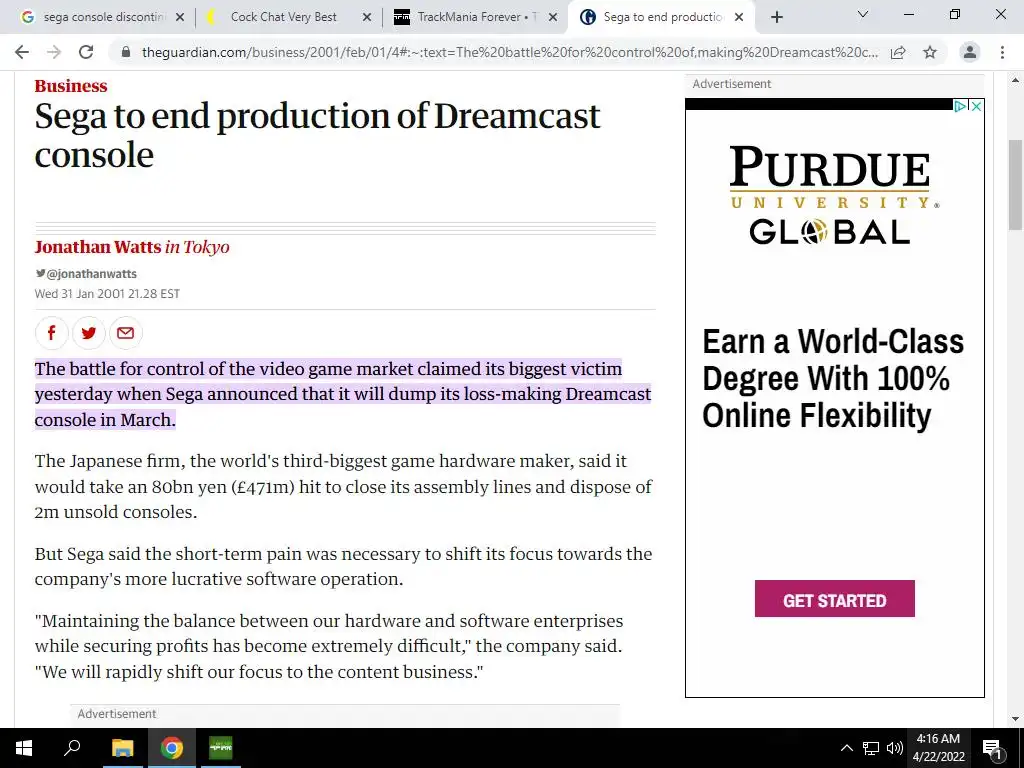Open a new browser tab
Viewport: 1024px width, 768px height.
click(x=776, y=17)
